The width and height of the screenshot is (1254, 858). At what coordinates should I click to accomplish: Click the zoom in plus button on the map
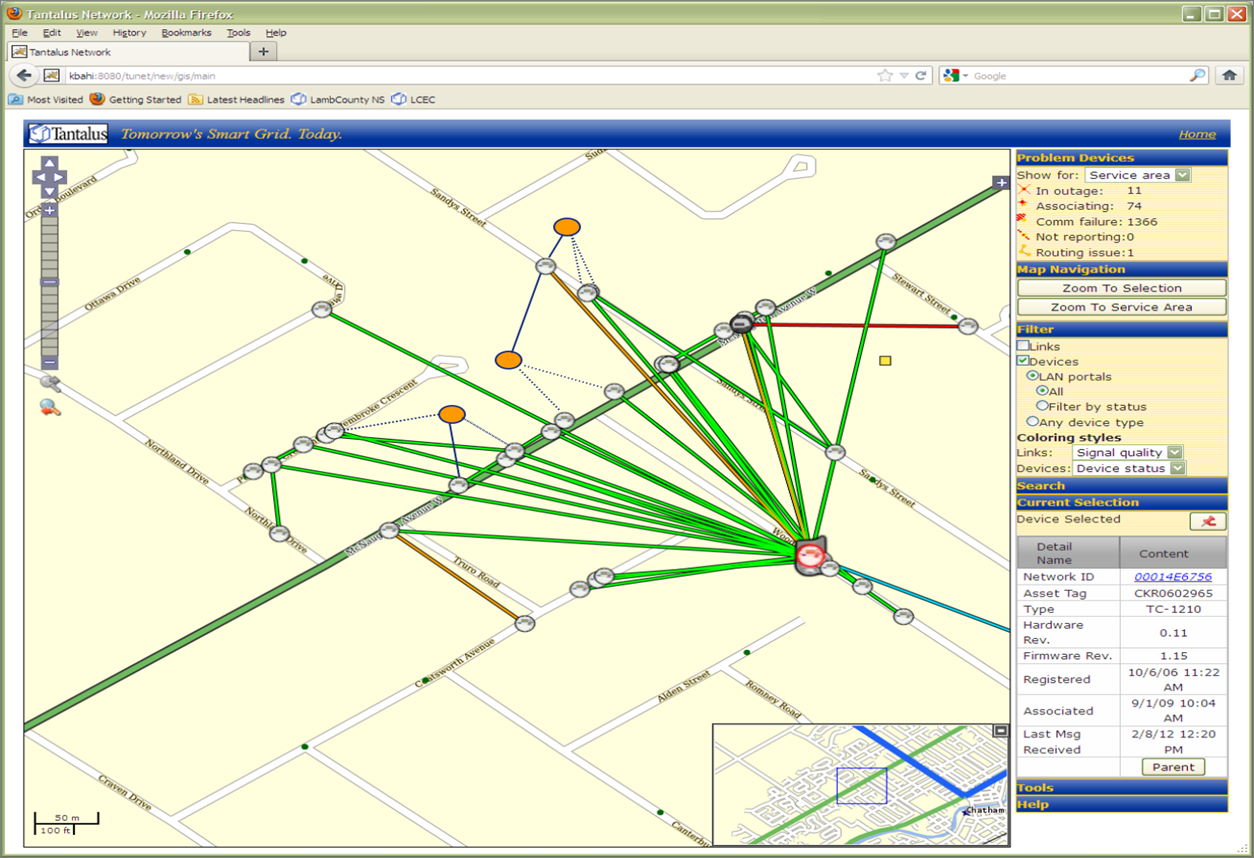[49, 210]
